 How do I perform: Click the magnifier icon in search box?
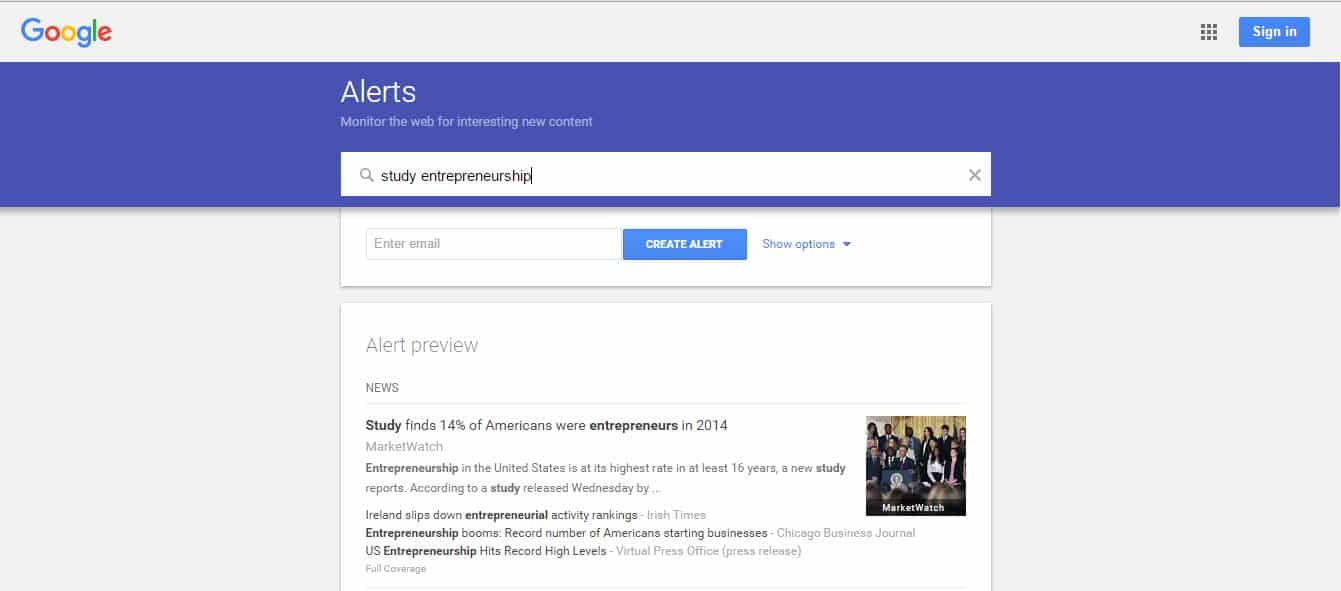coord(366,175)
